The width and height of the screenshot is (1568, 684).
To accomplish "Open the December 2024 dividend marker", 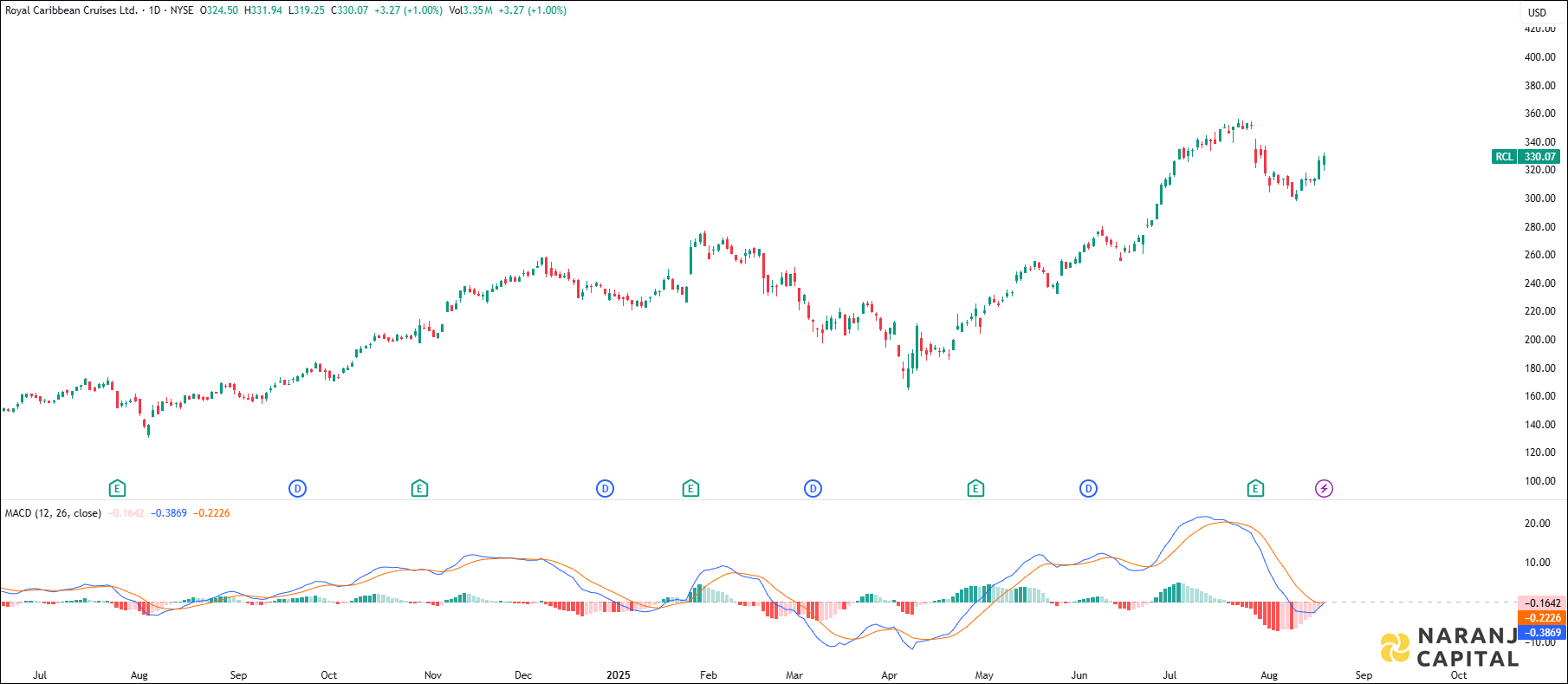I will point(605,489).
